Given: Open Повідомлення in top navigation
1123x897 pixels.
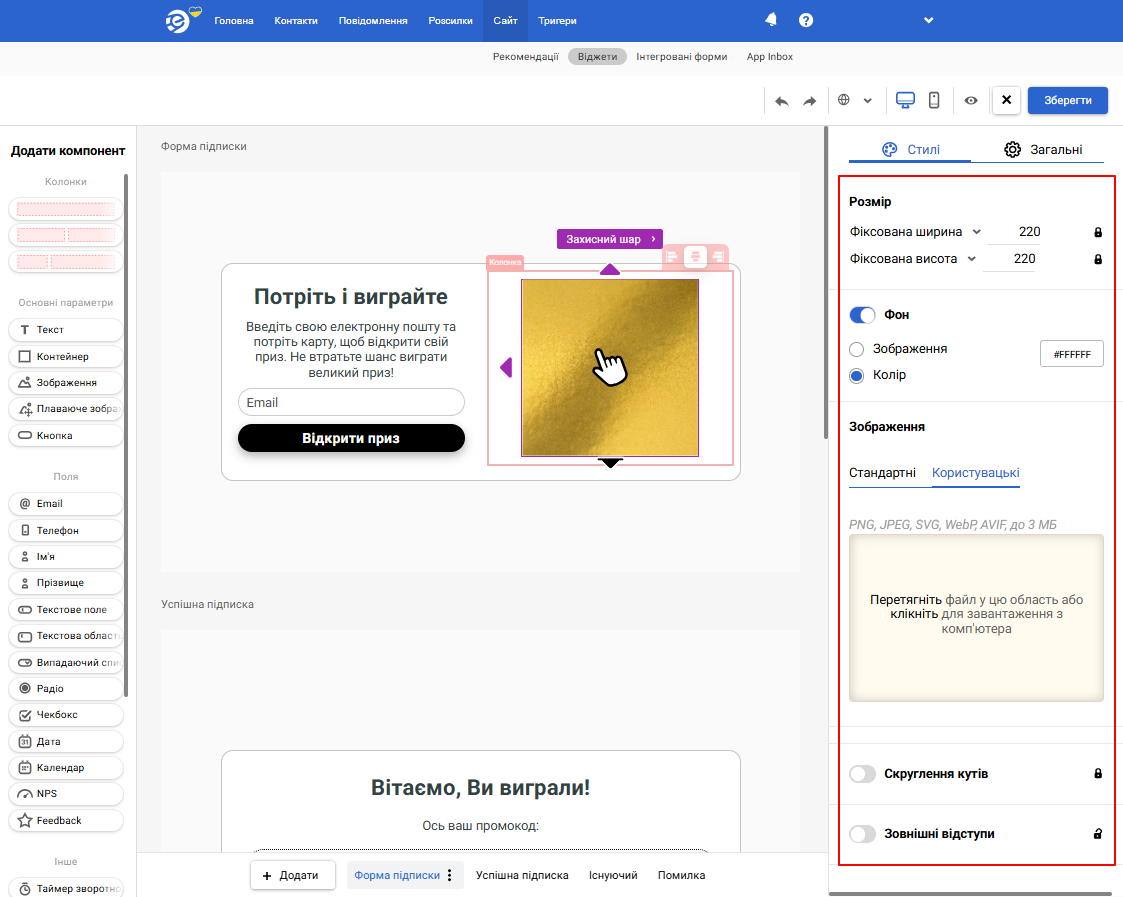Looking at the screenshot, I should click(373, 21).
